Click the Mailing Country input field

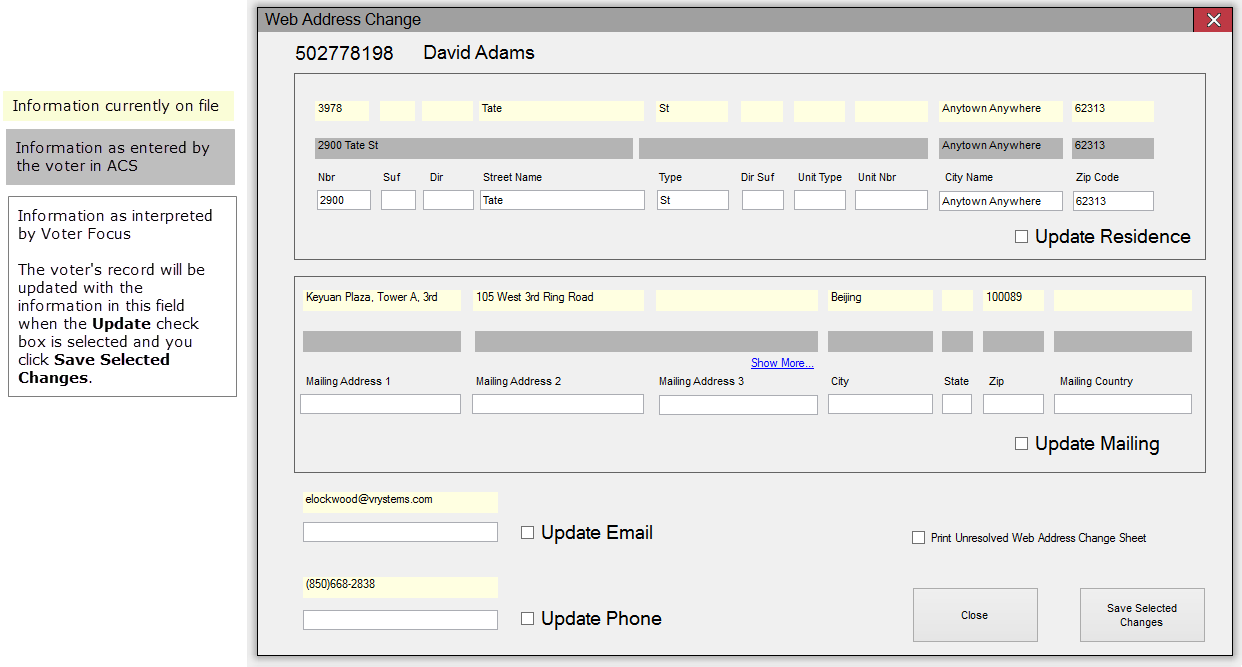(x=1122, y=404)
